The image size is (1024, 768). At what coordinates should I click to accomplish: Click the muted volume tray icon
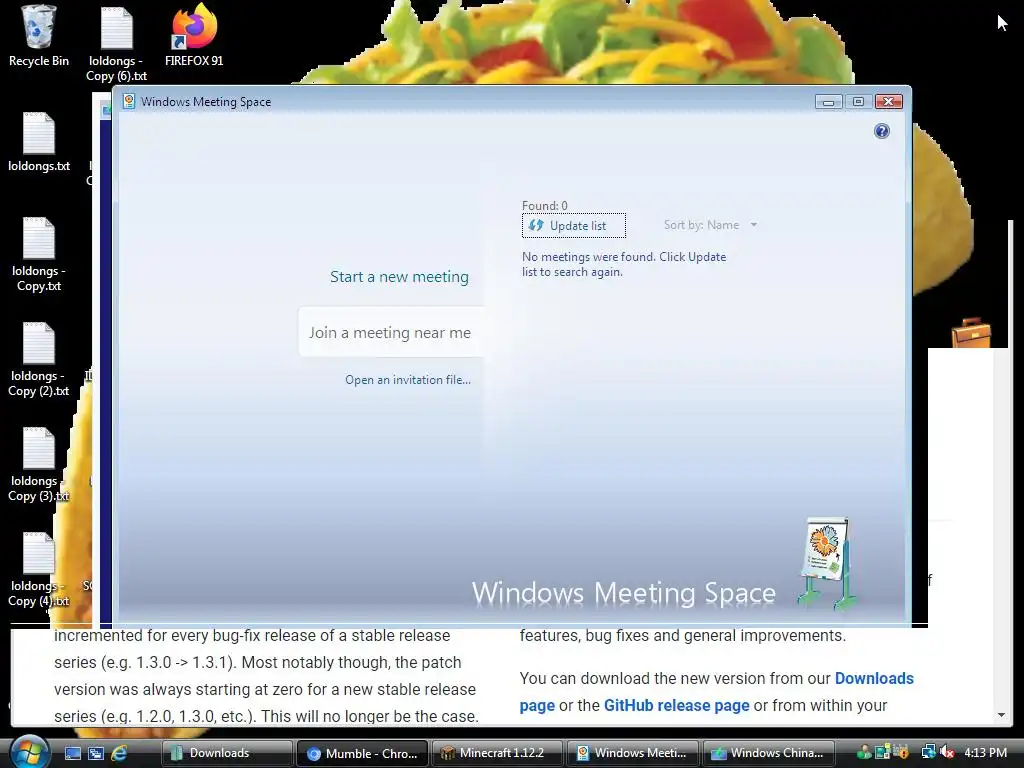point(947,753)
